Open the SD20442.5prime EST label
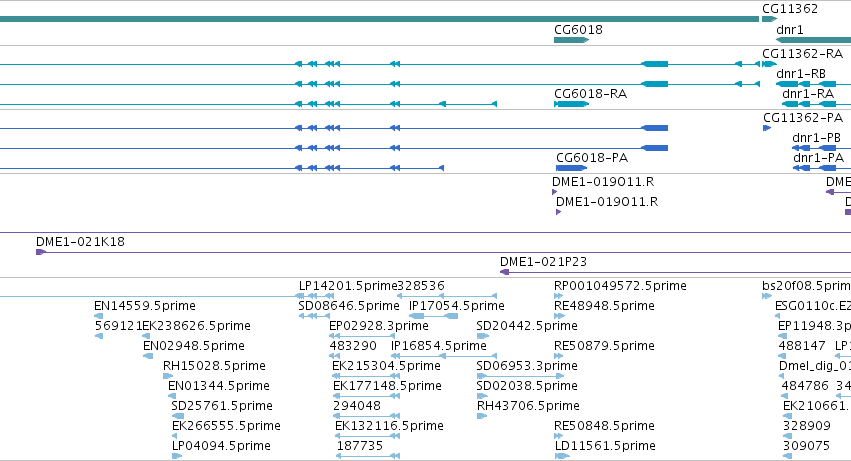 [x=527, y=326]
